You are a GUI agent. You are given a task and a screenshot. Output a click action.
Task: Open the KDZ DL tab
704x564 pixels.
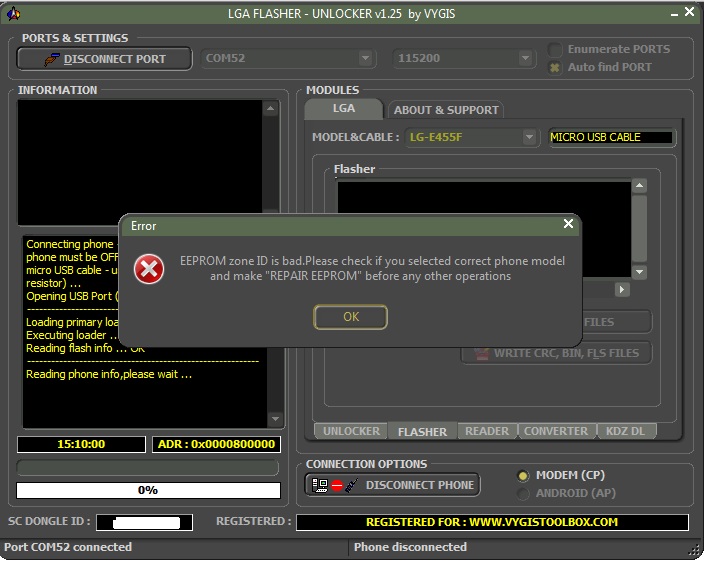tap(625, 431)
